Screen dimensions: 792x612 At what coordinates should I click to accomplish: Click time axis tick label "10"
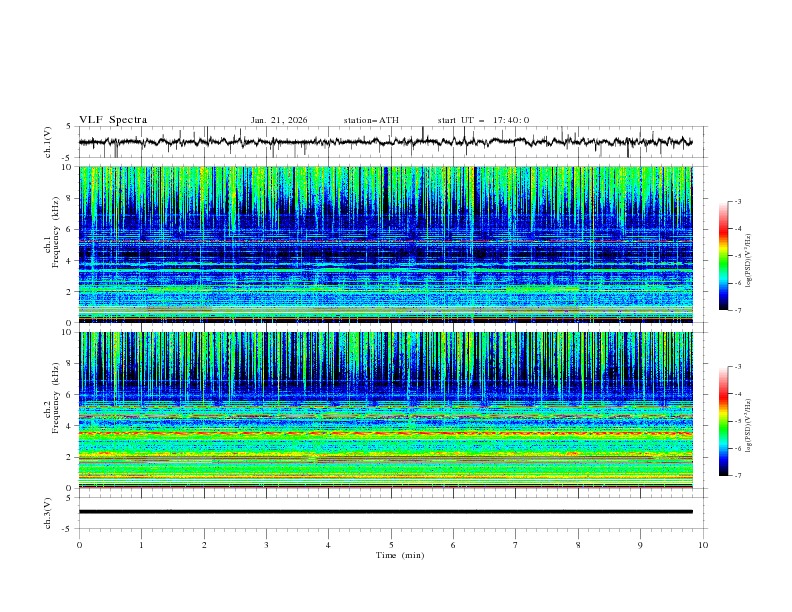click(x=703, y=545)
